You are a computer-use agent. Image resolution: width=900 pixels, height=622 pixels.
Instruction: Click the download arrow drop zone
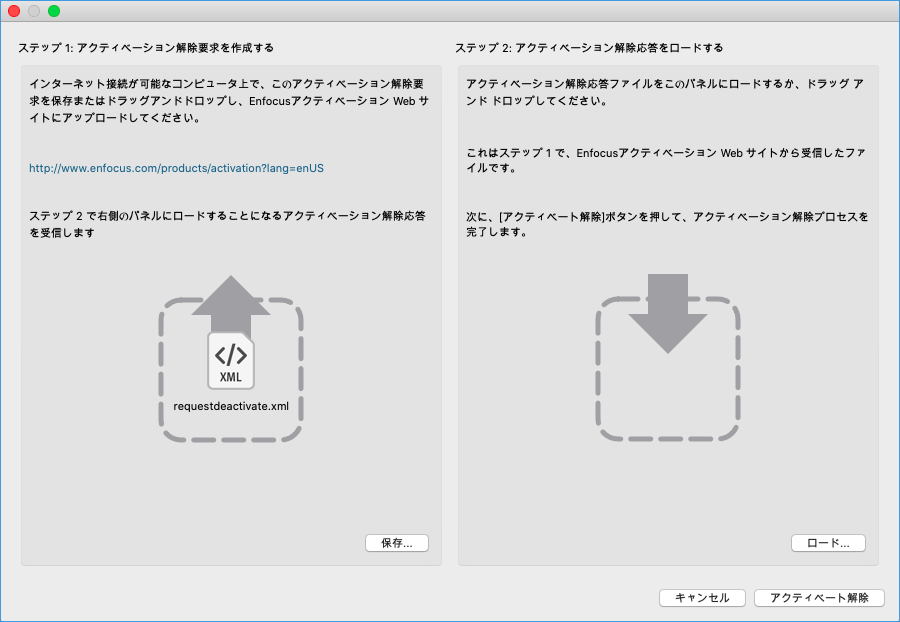tap(668, 357)
